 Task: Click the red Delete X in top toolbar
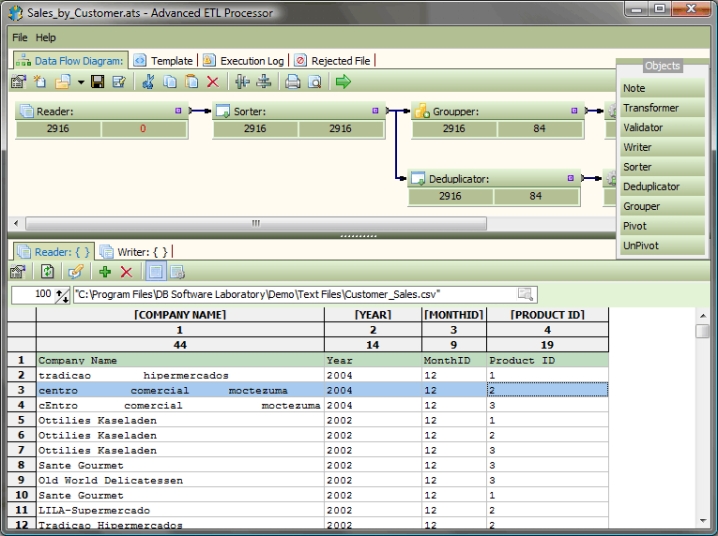coord(213,82)
